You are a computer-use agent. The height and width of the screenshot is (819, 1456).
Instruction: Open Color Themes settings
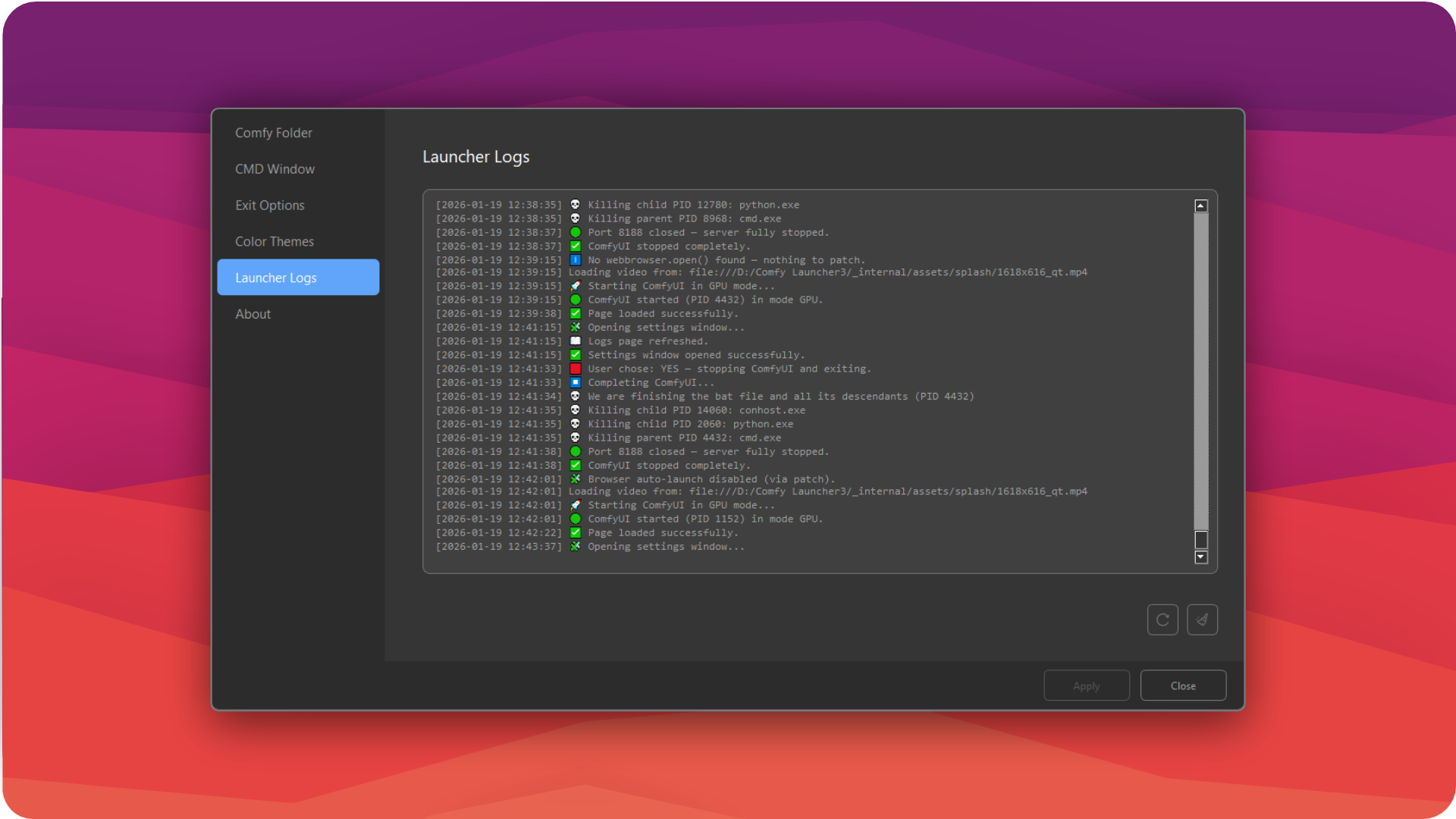pyautogui.click(x=298, y=241)
